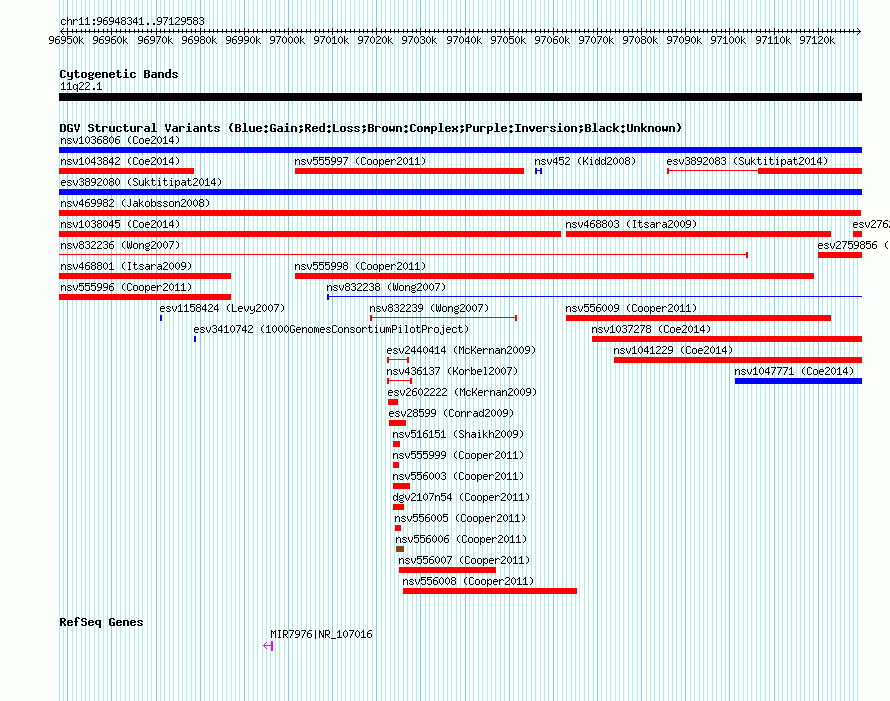Click the 97050k ruler tick label
890x701 pixels.
coord(508,40)
